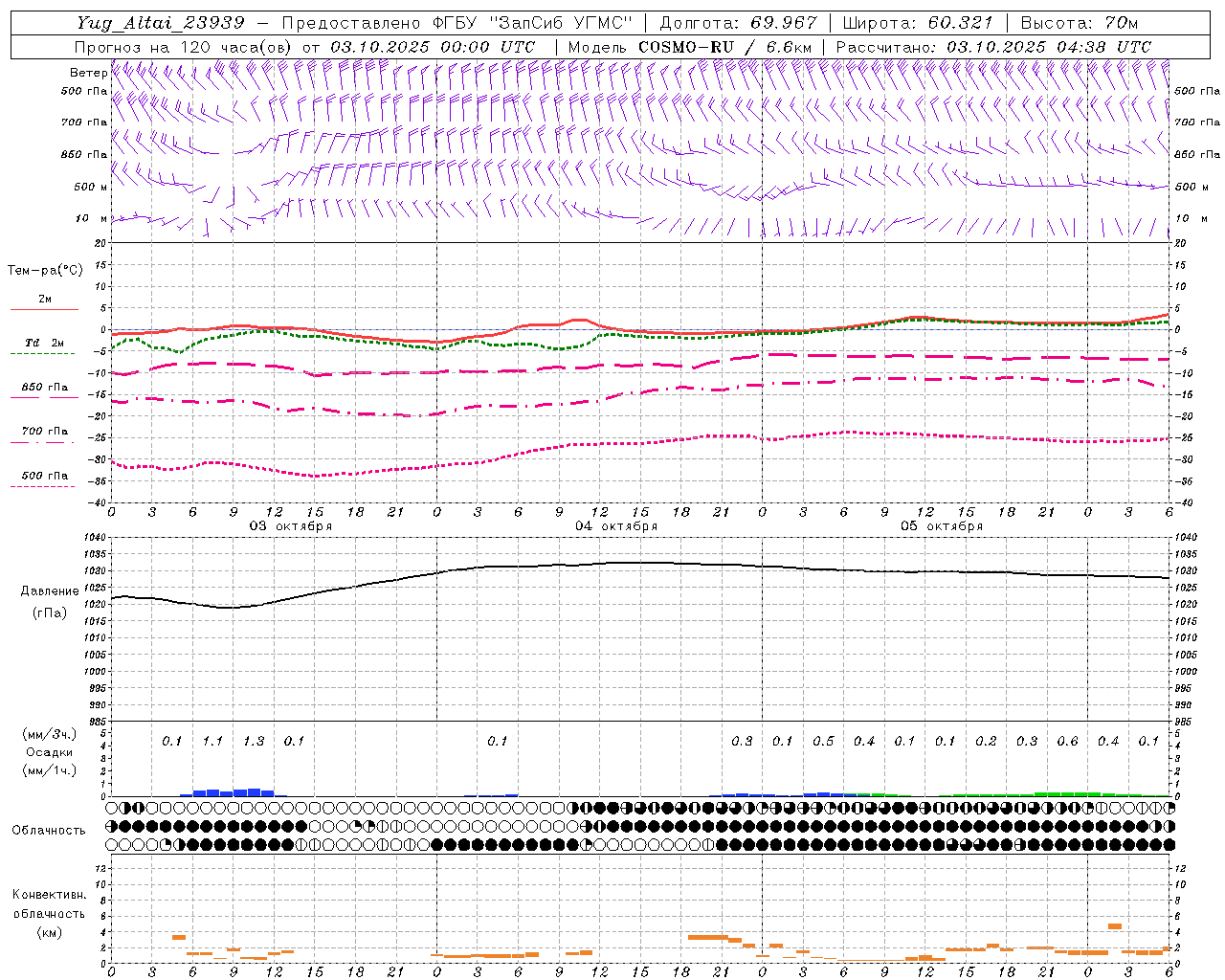Click the elevation text Высота: 70м

(1080, 23)
